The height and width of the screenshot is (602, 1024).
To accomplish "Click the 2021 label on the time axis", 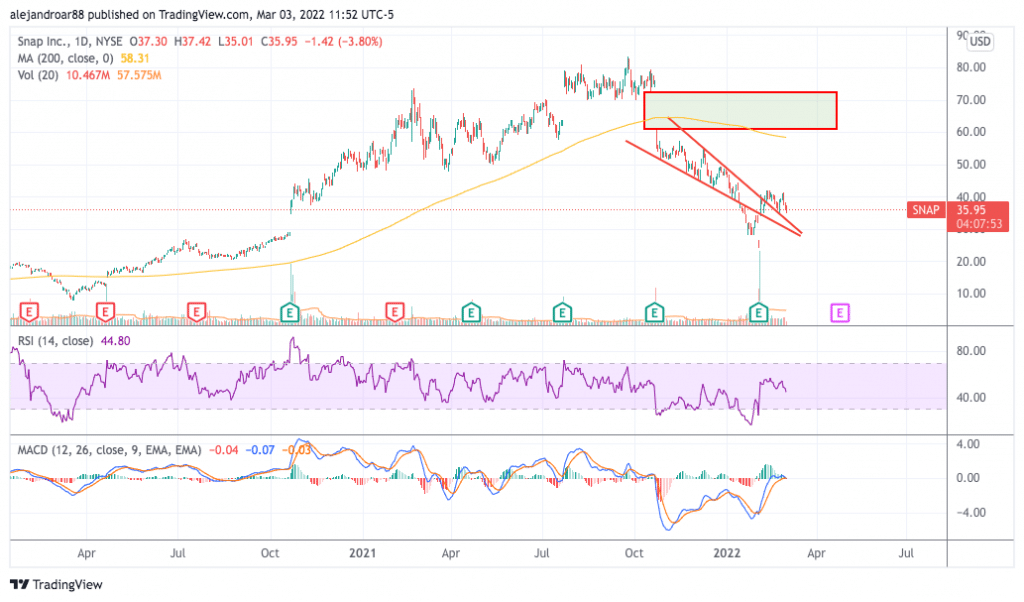I will [x=362, y=553].
